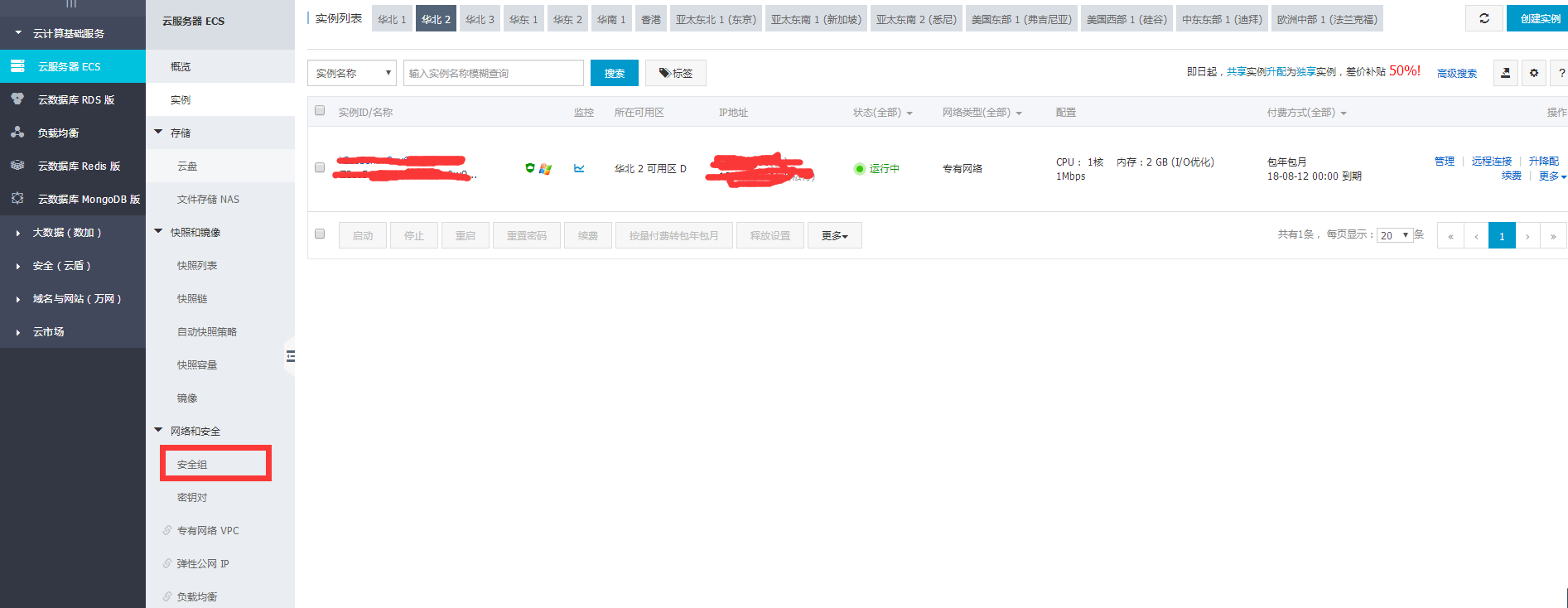Screen dimensions: 1568x608
Task: Open 专有网络 VPC link item
Action: [207, 530]
